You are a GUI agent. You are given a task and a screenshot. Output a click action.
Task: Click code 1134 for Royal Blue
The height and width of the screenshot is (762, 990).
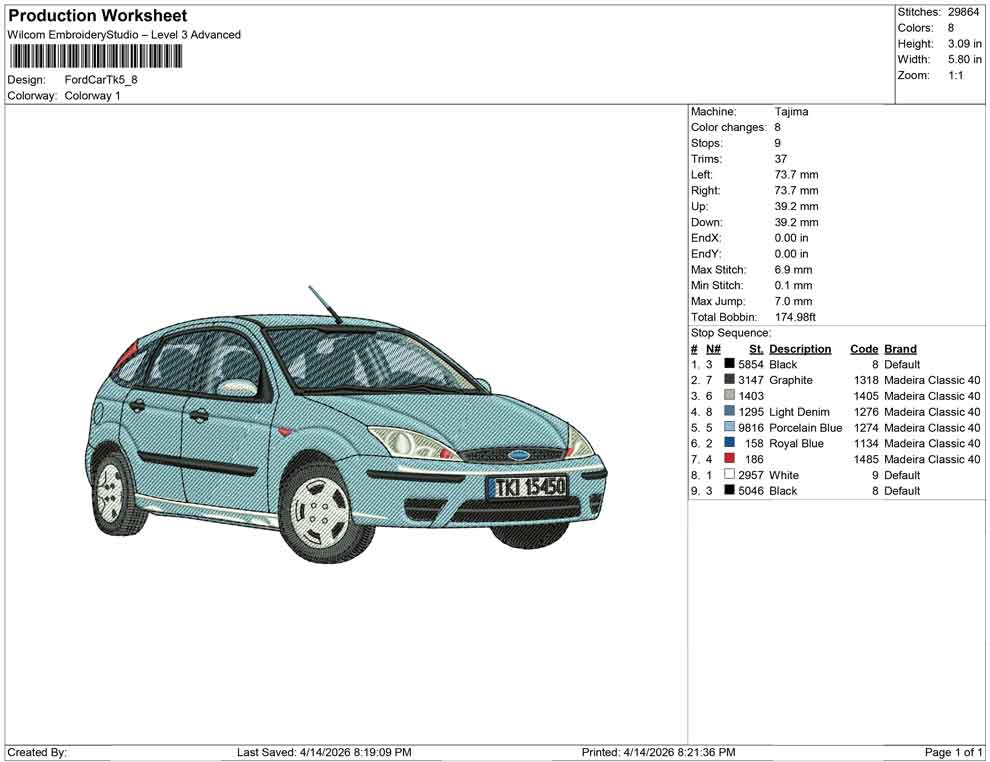click(x=866, y=443)
